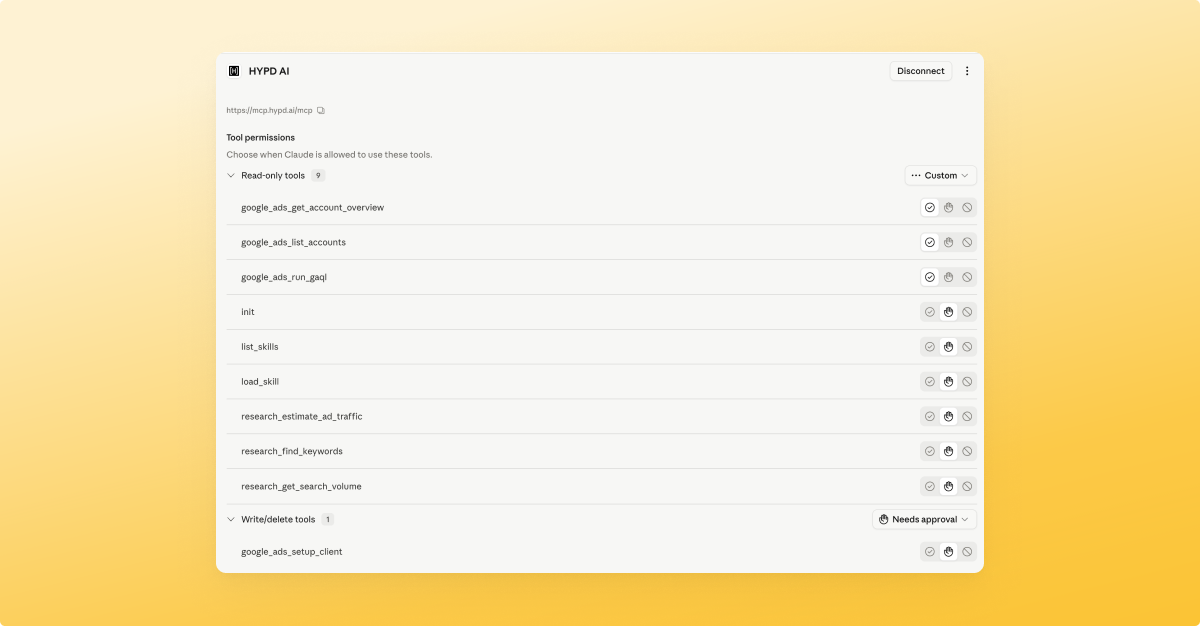Copy the mcp.hypd.ai URL
The image size is (1200, 626).
321,110
